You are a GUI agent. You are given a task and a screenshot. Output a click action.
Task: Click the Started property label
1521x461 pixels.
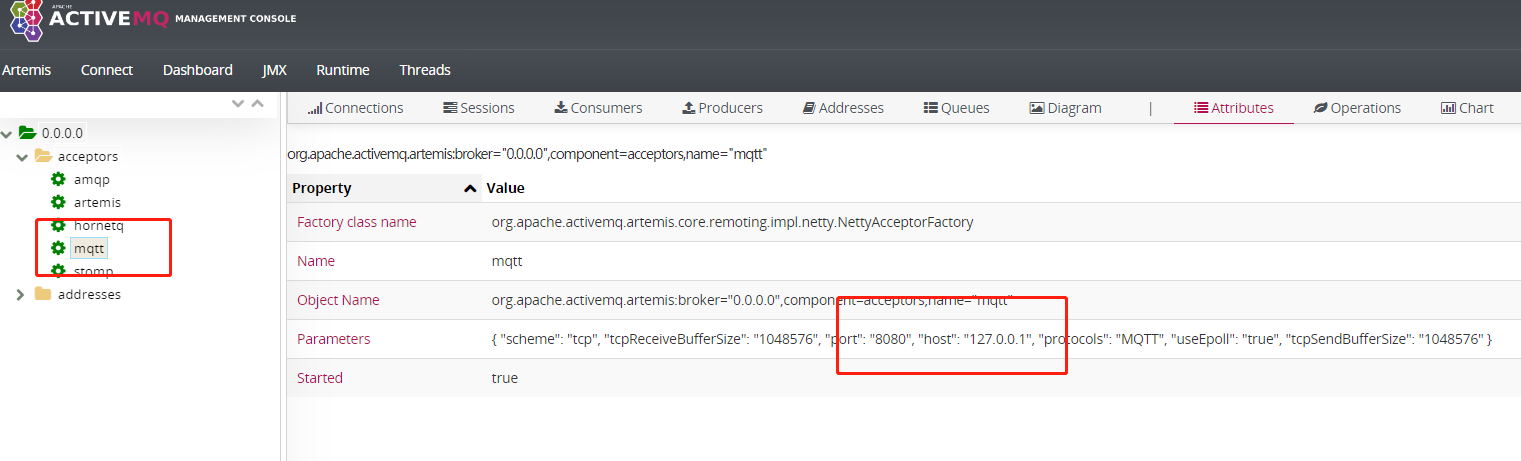(x=320, y=378)
